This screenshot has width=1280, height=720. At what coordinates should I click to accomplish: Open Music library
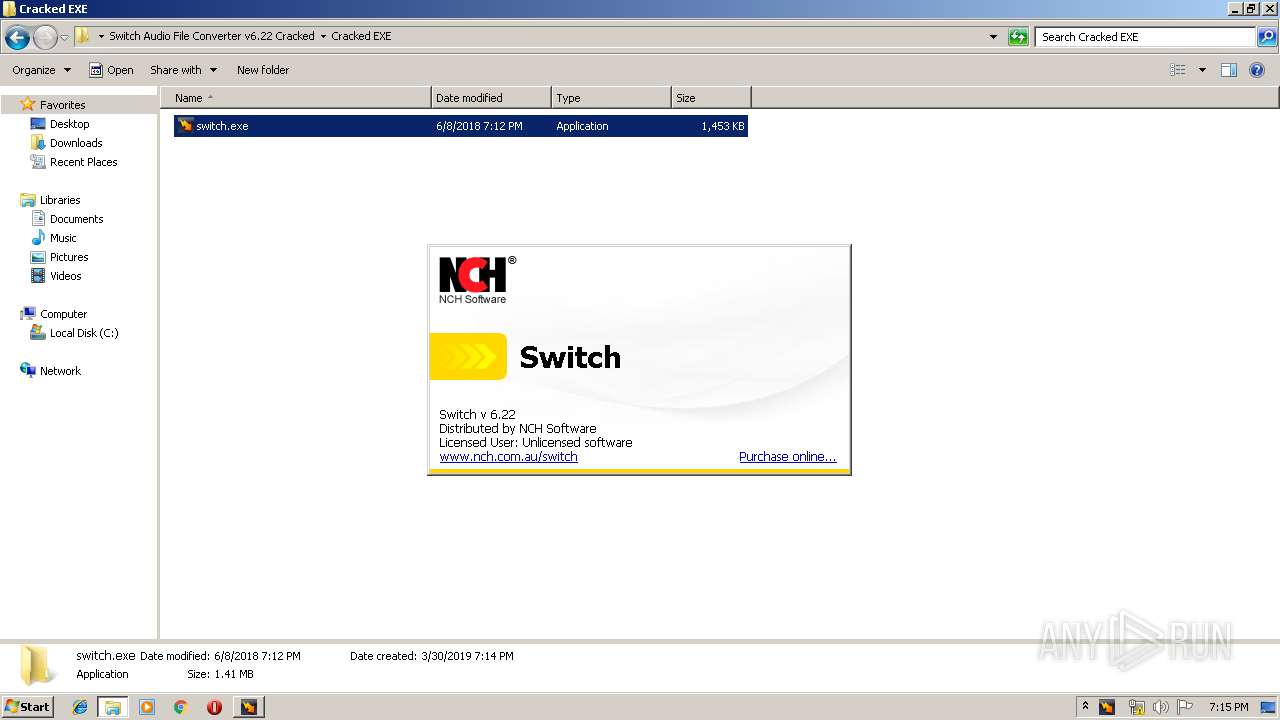coord(63,238)
